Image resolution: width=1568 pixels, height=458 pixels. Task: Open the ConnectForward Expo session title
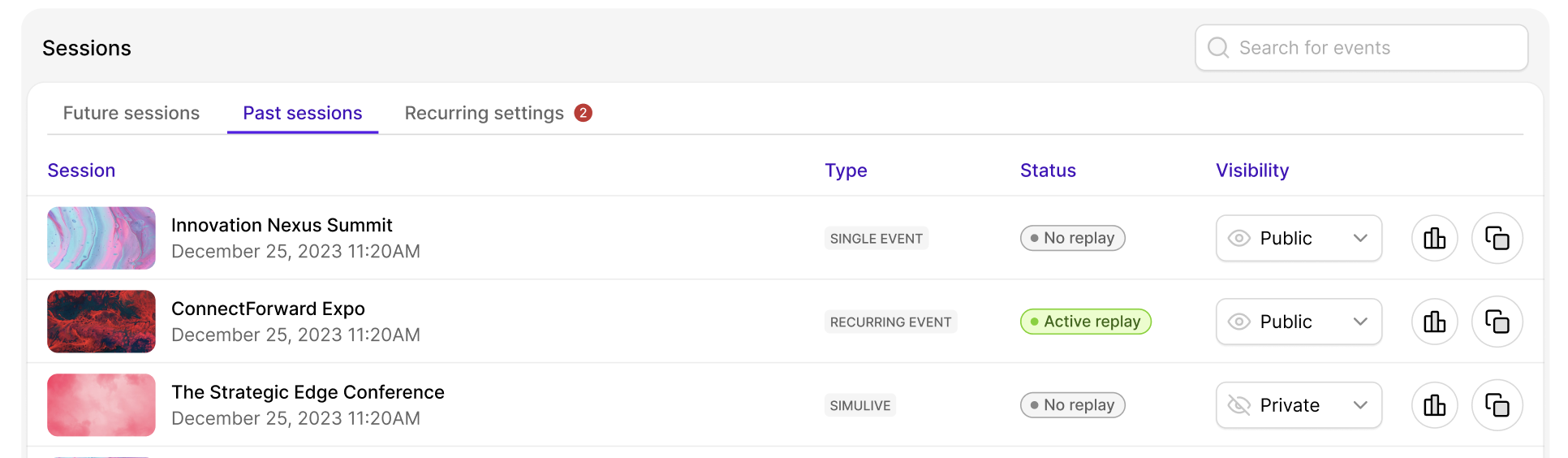268,309
